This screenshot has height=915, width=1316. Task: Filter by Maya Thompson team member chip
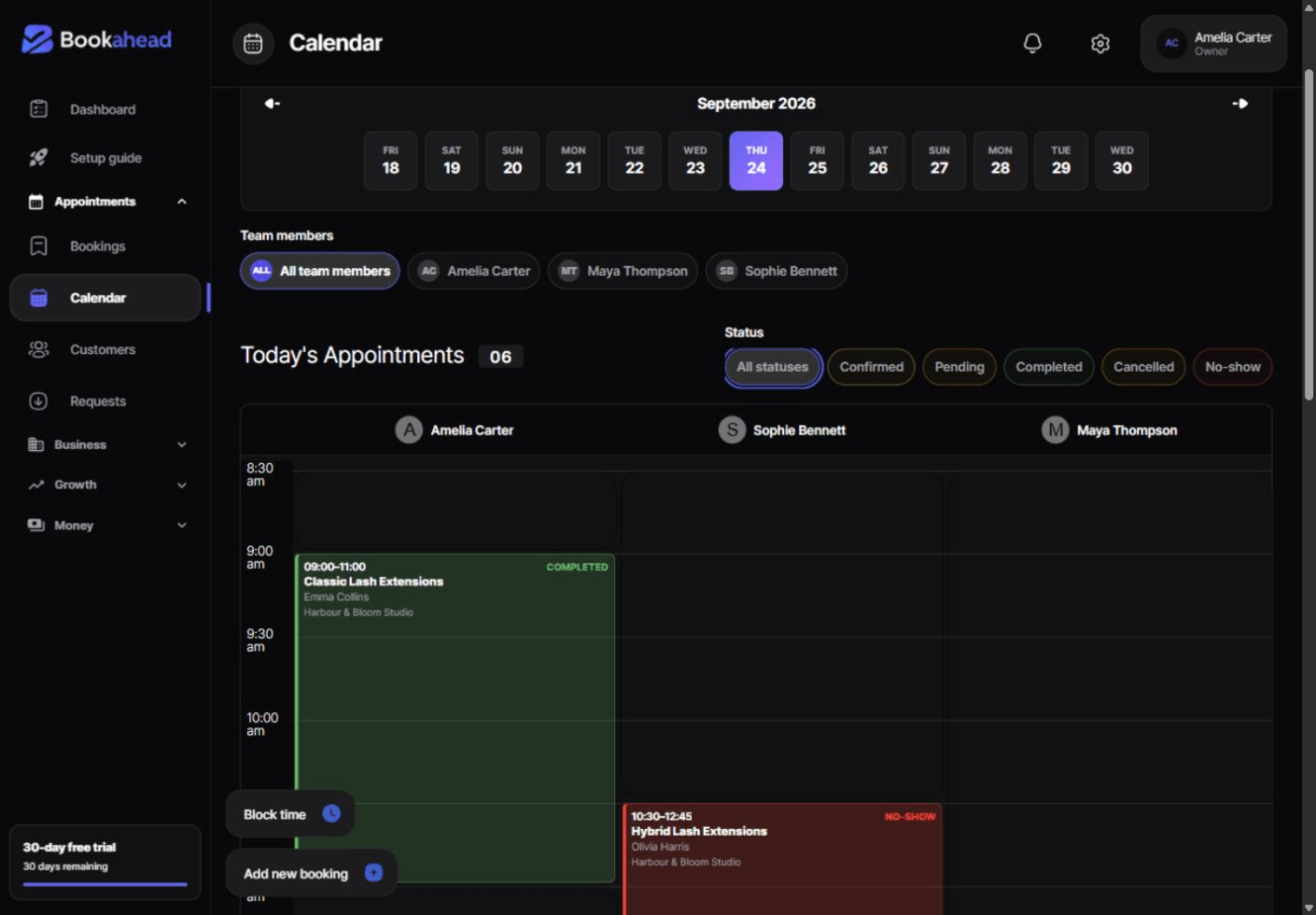pos(623,271)
